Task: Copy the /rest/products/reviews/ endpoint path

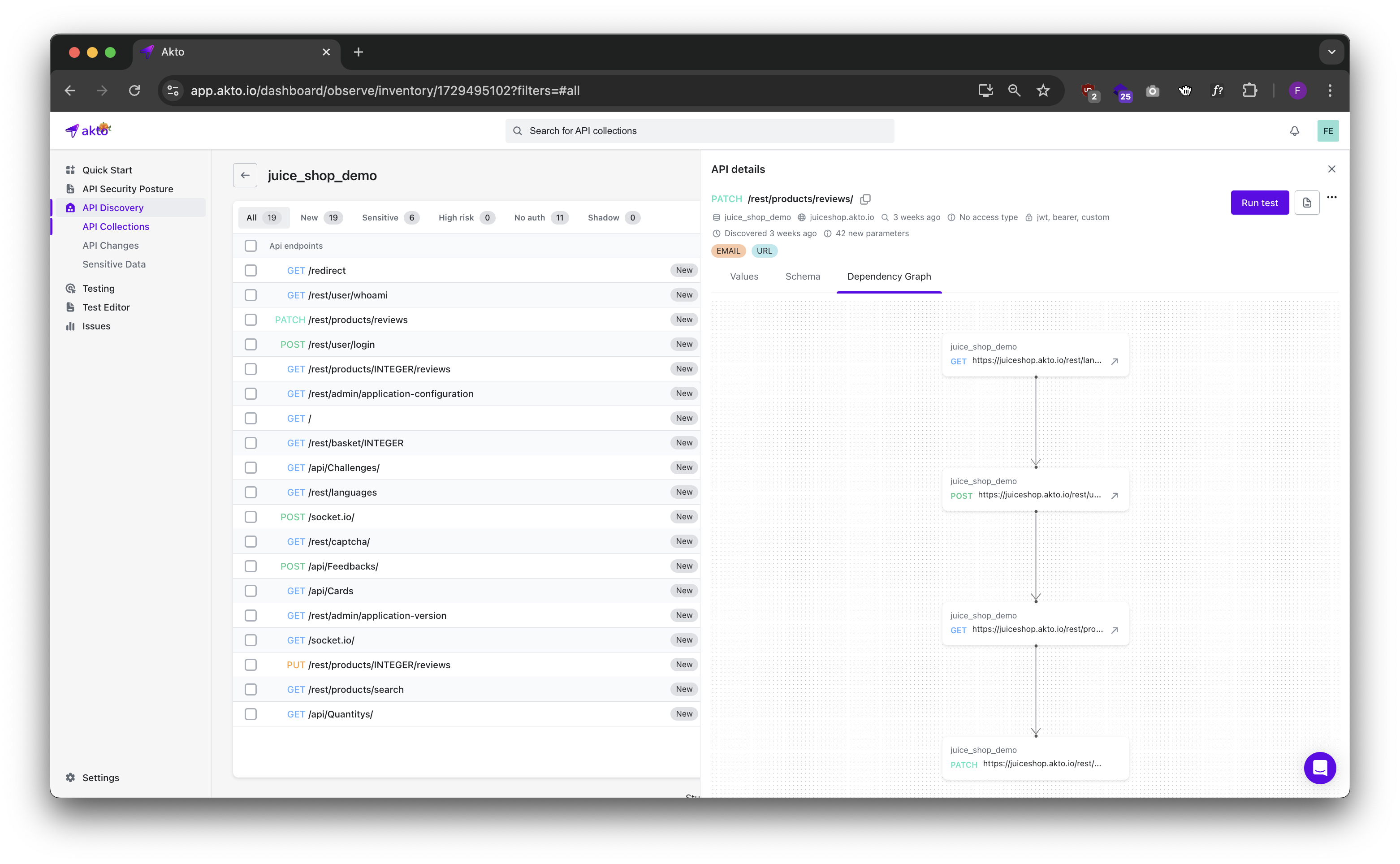Action: 865,199
